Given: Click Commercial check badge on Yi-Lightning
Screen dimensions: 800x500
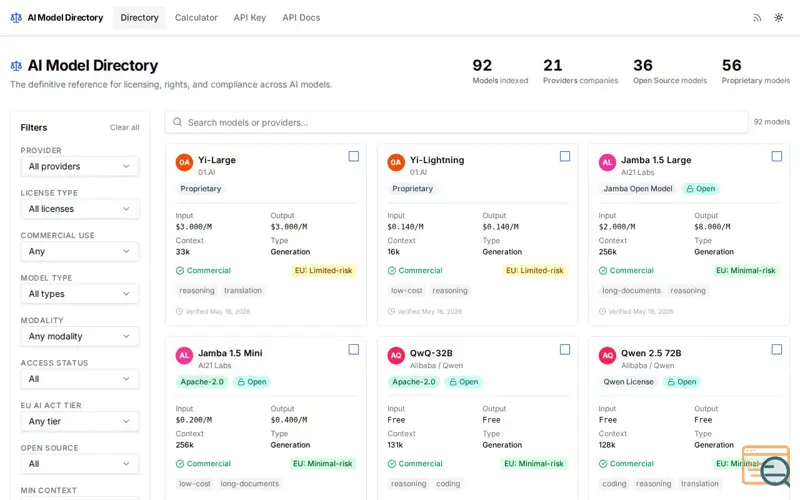Looking at the screenshot, I should click(415, 271).
